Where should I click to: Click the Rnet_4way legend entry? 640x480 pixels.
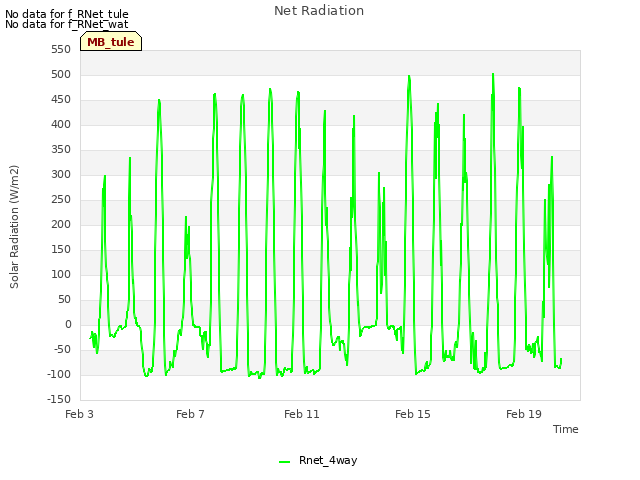tap(318, 460)
